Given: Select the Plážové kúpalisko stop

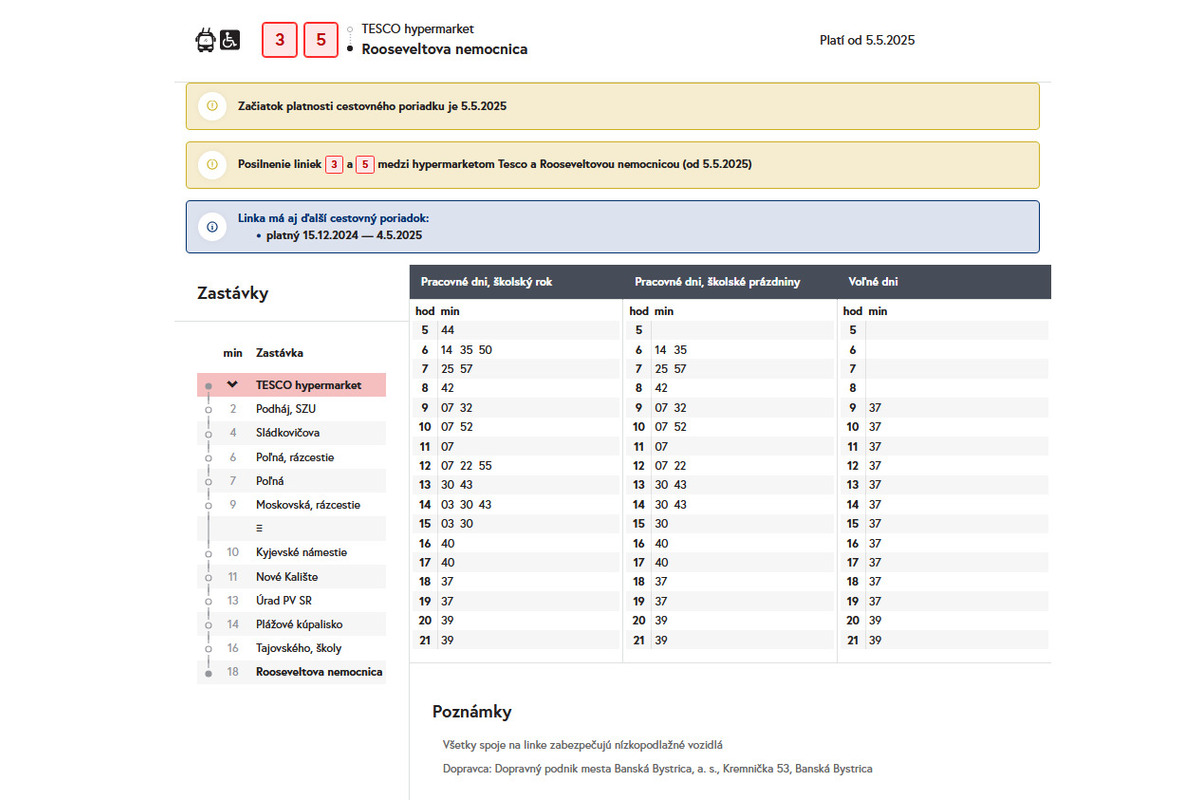Looking at the screenshot, I should 299,624.
